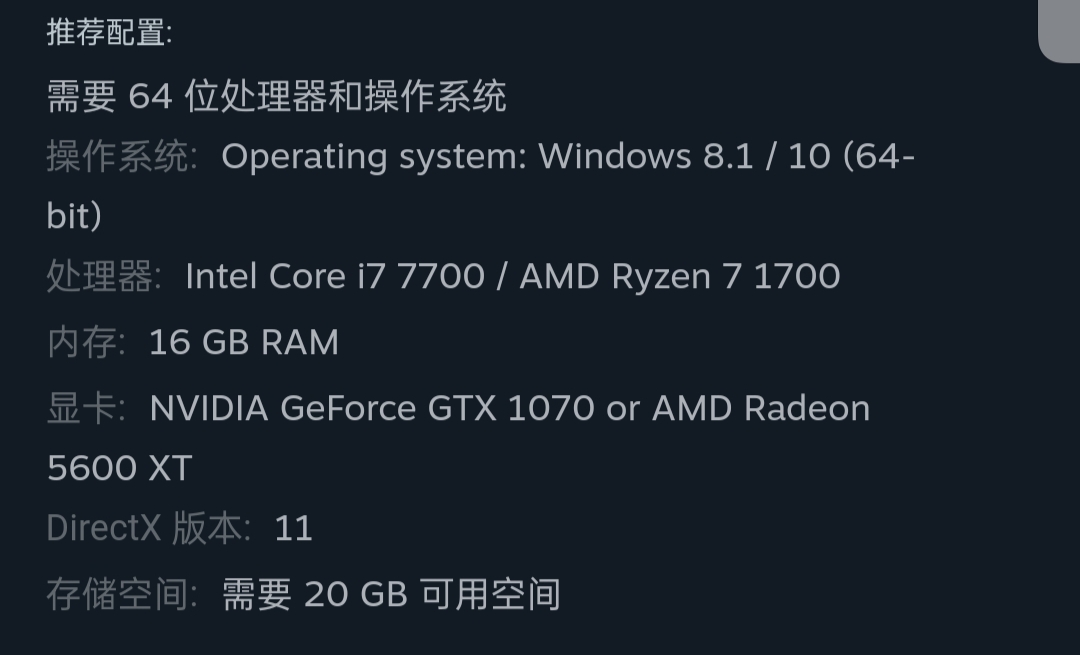The image size is (1080, 655).
Task: Click the Intel Core i7 7700 text
Action: tap(335, 276)
